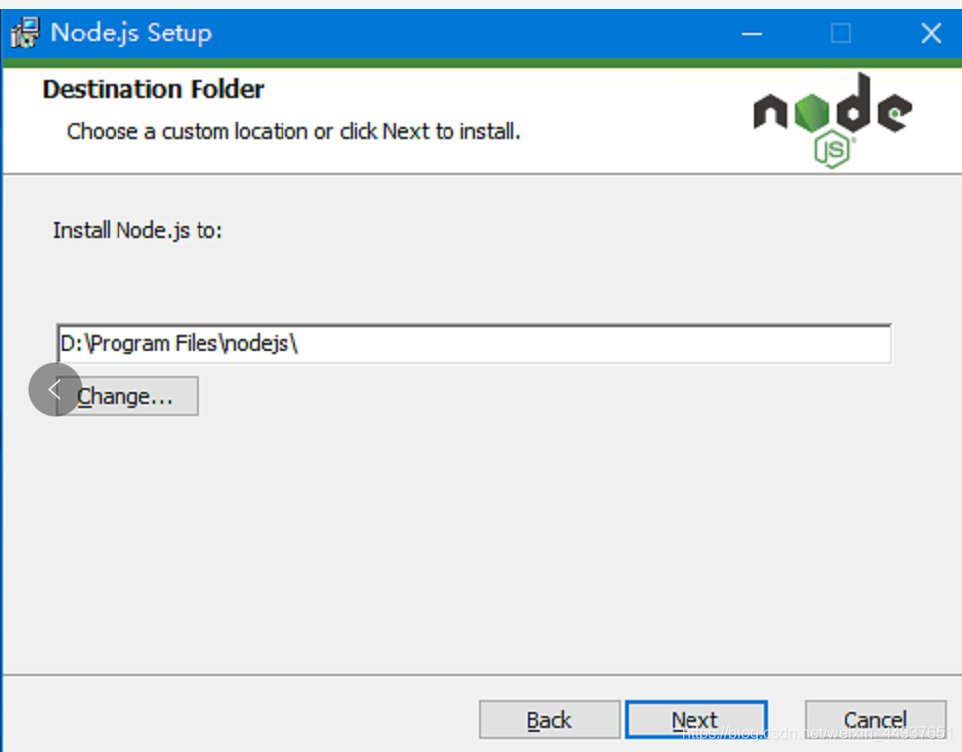Close the Node.js Setup window
This screenshot has width=962, height=752.
(x=931, y=33)
